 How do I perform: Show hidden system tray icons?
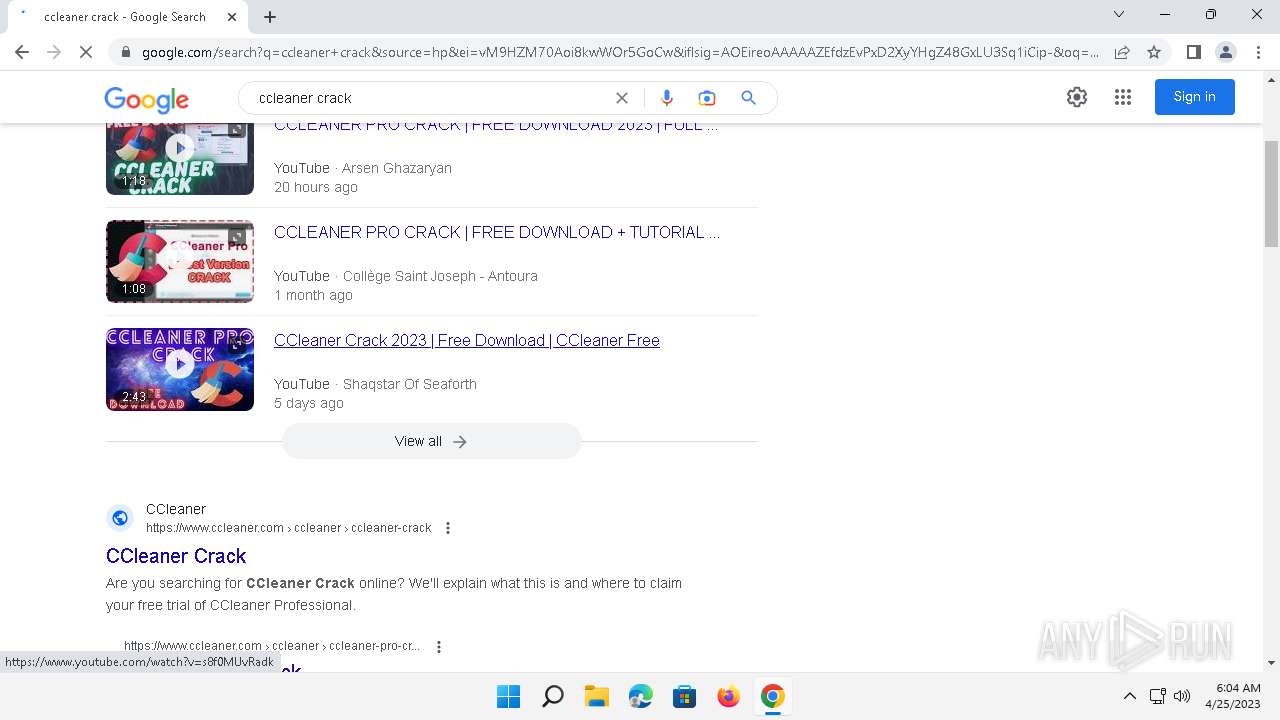pyautogui.click(x=1130, y=696)
